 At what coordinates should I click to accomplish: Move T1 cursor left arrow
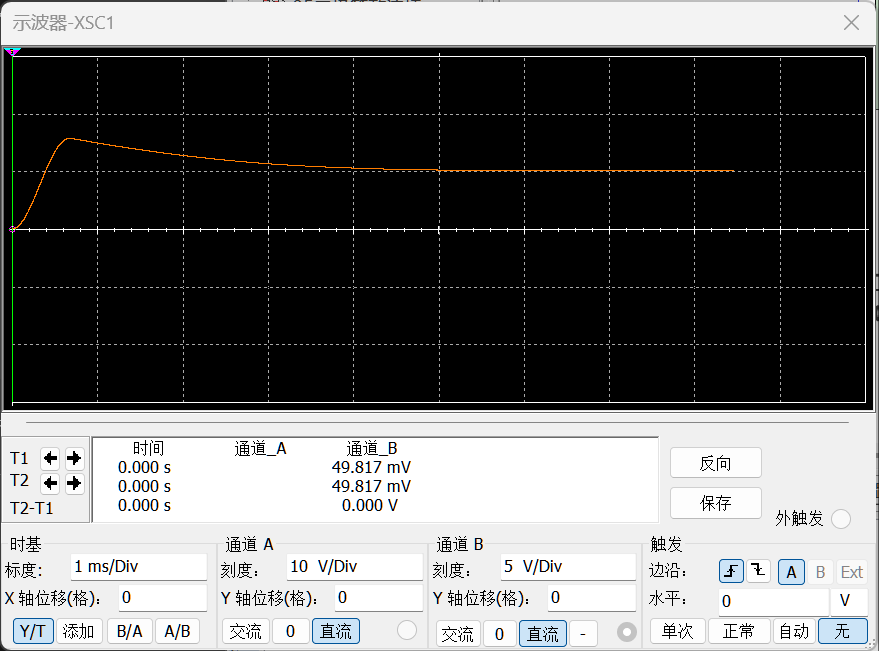click(50, 458)
